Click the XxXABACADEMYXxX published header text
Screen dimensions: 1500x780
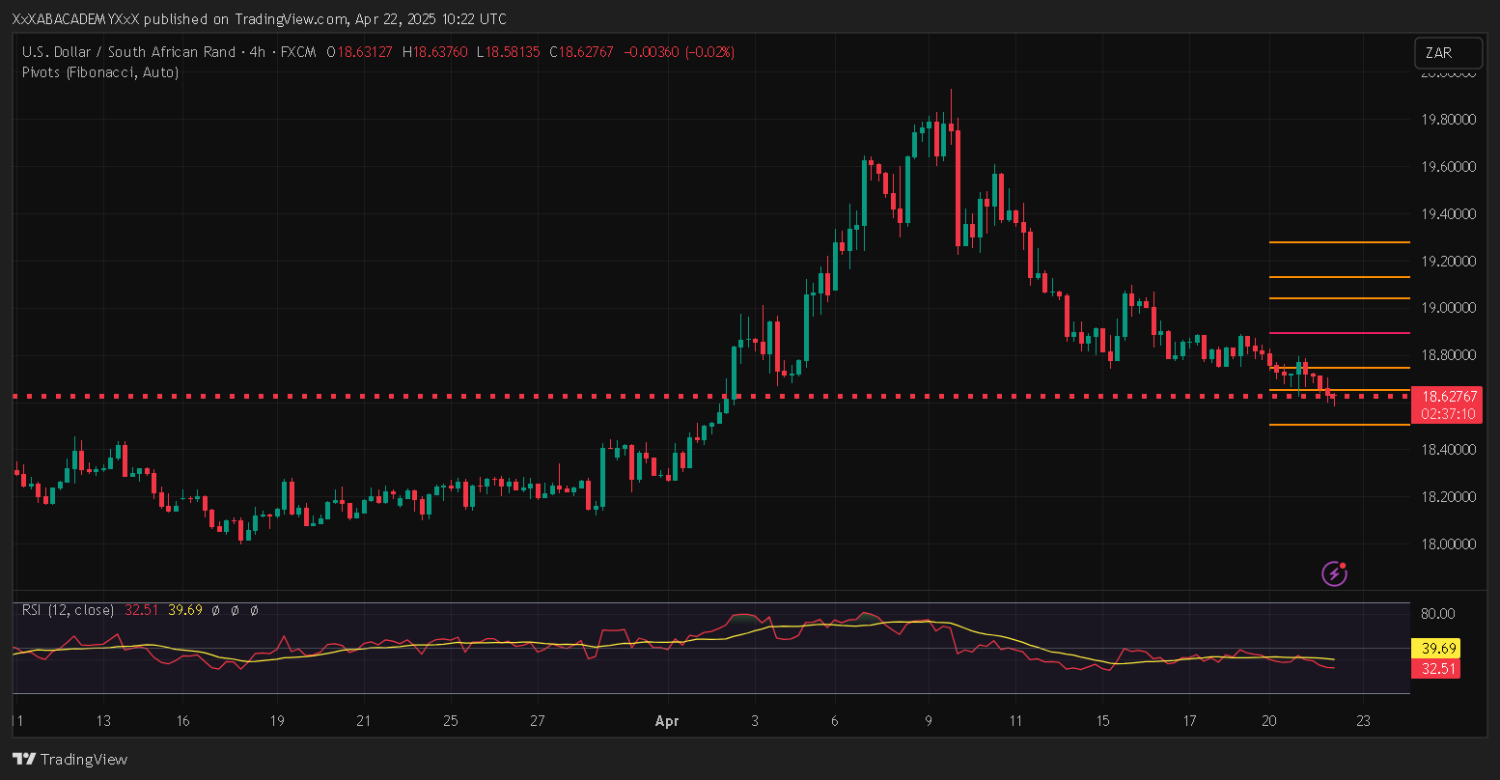[x=258, y=19]
